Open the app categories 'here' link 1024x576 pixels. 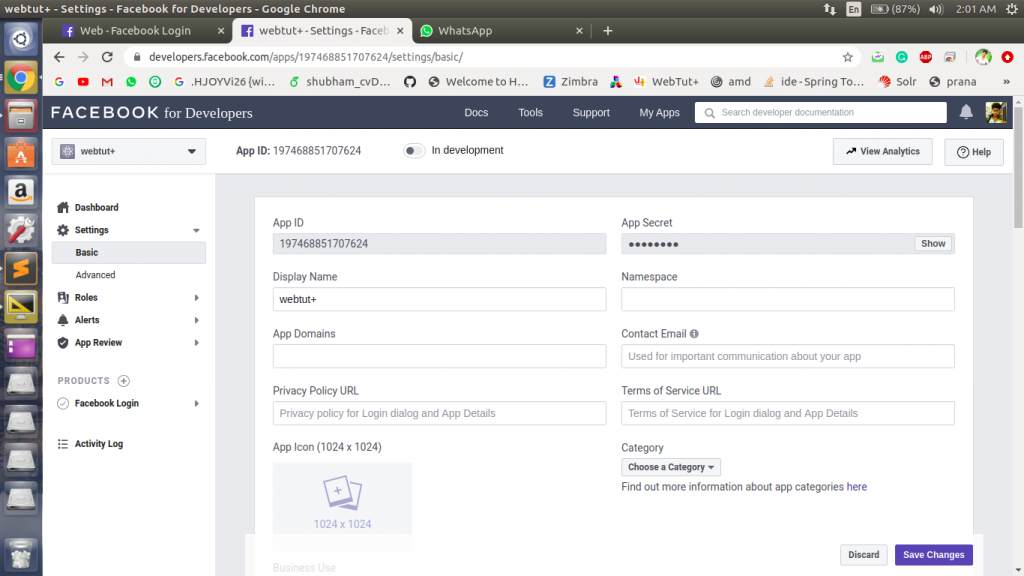[x=856, y=487]
